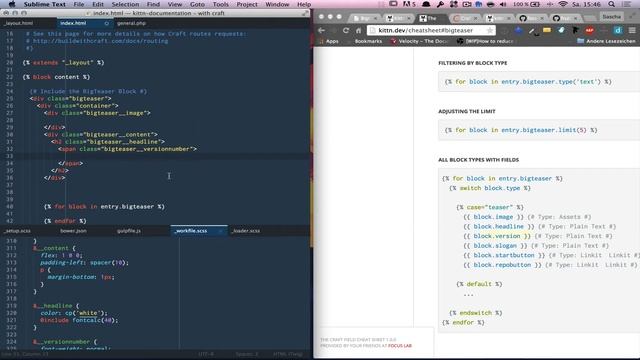Image resolution: width=640 pixels, height=360 pixels.
Task: Click the 'block.startbutton' code line
Action: [x=551, y=255]
